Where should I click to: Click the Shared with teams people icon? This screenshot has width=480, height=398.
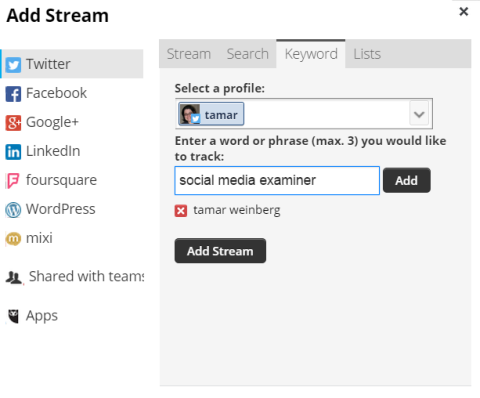(14, 277)
